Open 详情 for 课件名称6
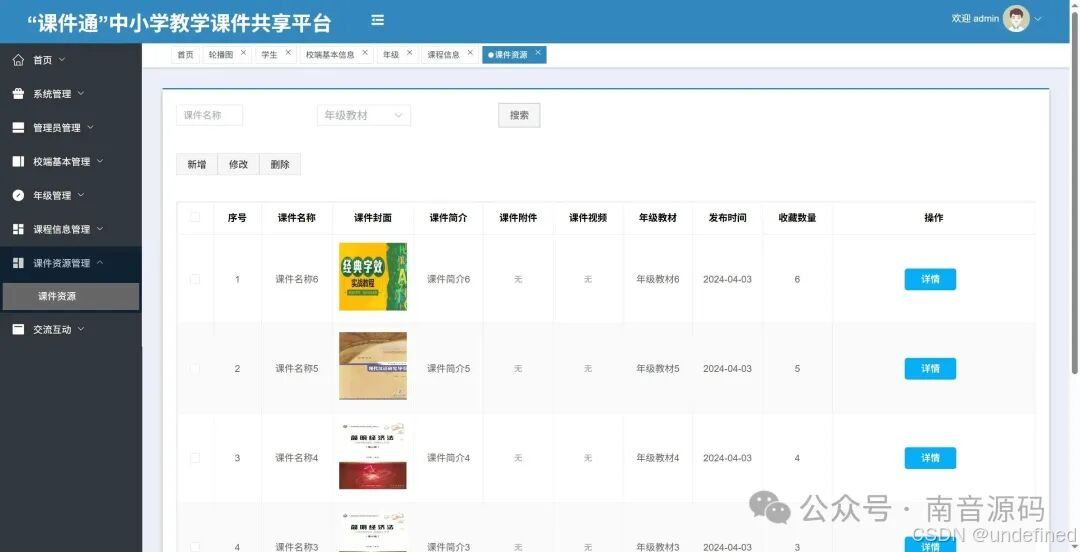 [x=930, y=279]
